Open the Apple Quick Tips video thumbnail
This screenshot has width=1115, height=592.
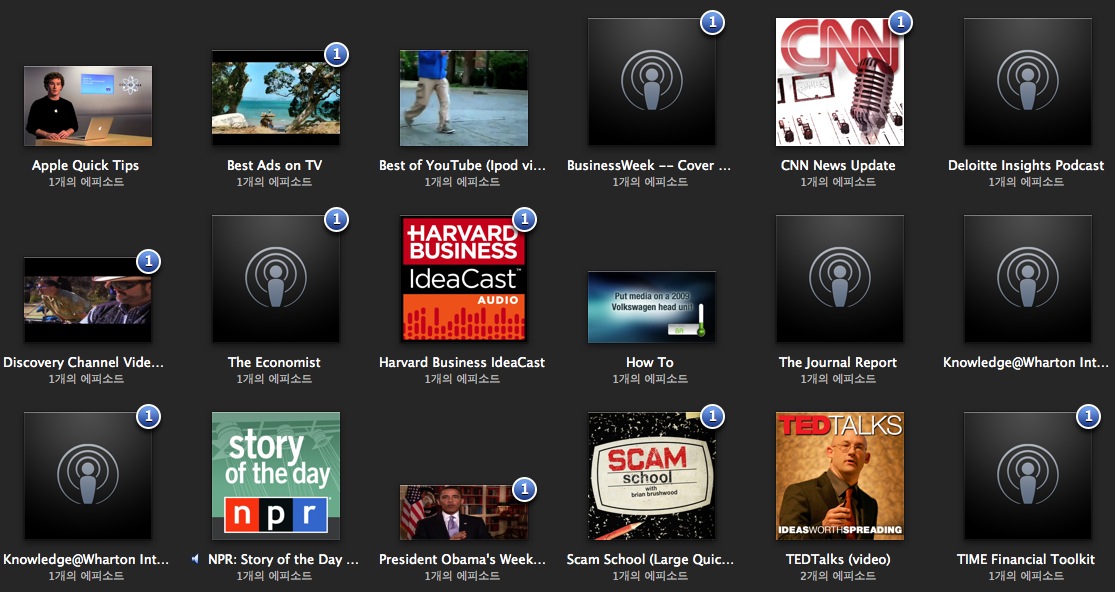click(x=87, y=106)
